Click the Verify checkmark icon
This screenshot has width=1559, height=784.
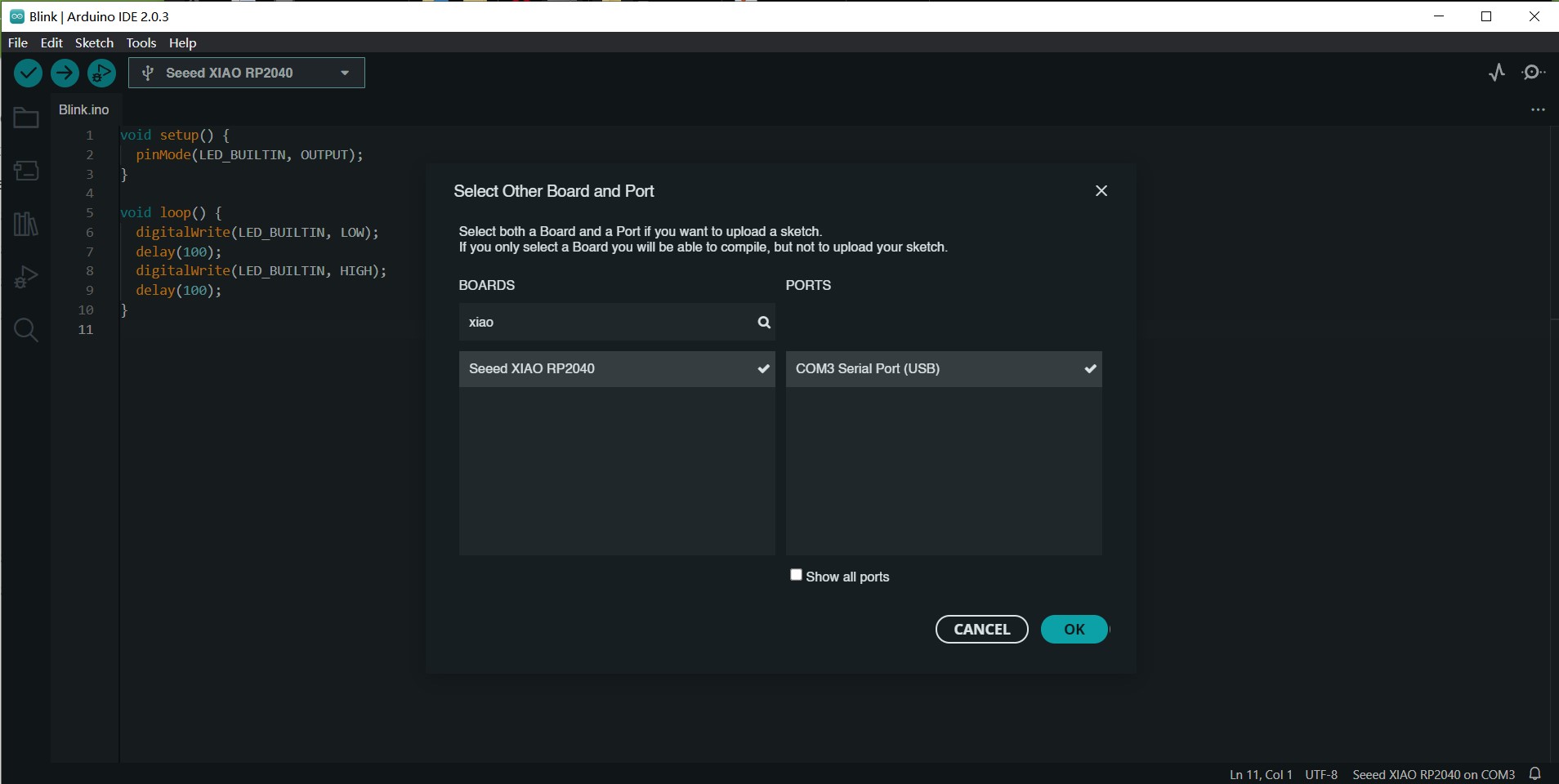(28, 73)
